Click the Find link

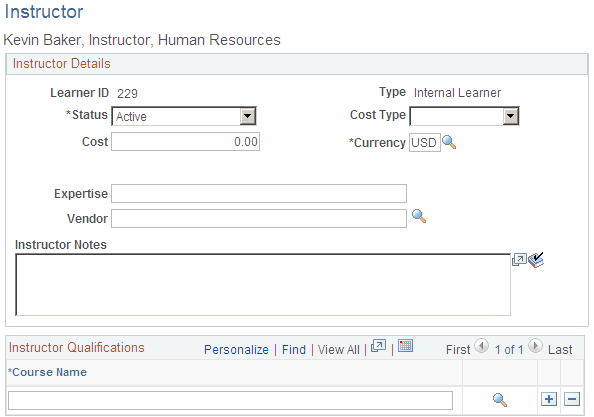(x=294, y=349)
